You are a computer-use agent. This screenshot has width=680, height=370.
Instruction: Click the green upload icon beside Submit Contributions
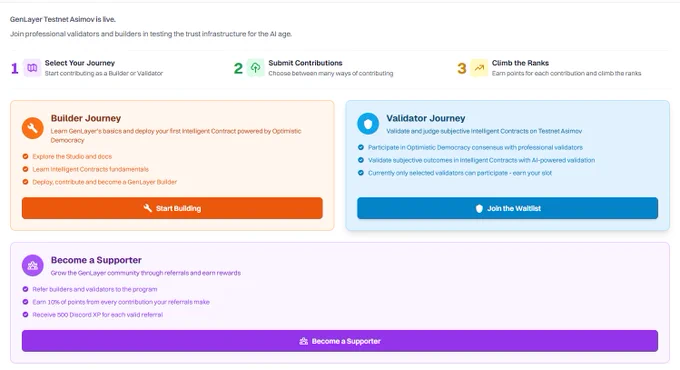255,68
